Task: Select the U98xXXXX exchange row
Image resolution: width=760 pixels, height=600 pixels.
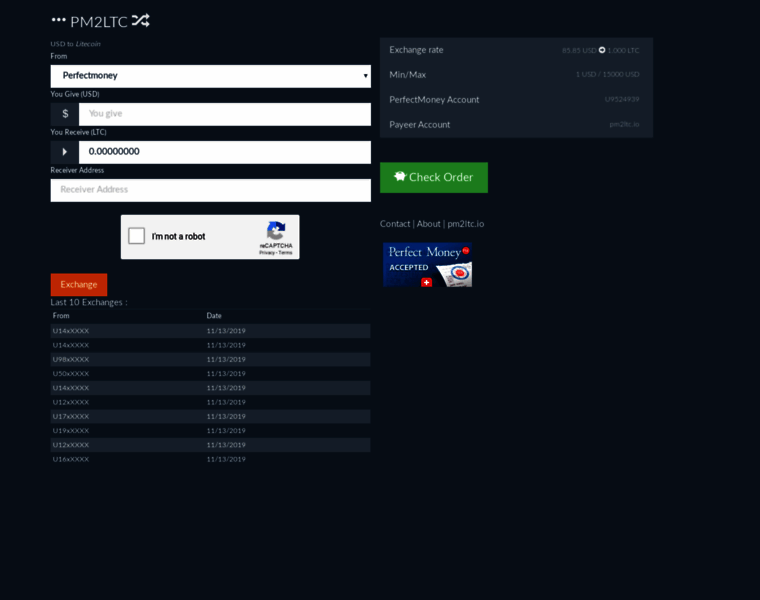Action: 210,360
